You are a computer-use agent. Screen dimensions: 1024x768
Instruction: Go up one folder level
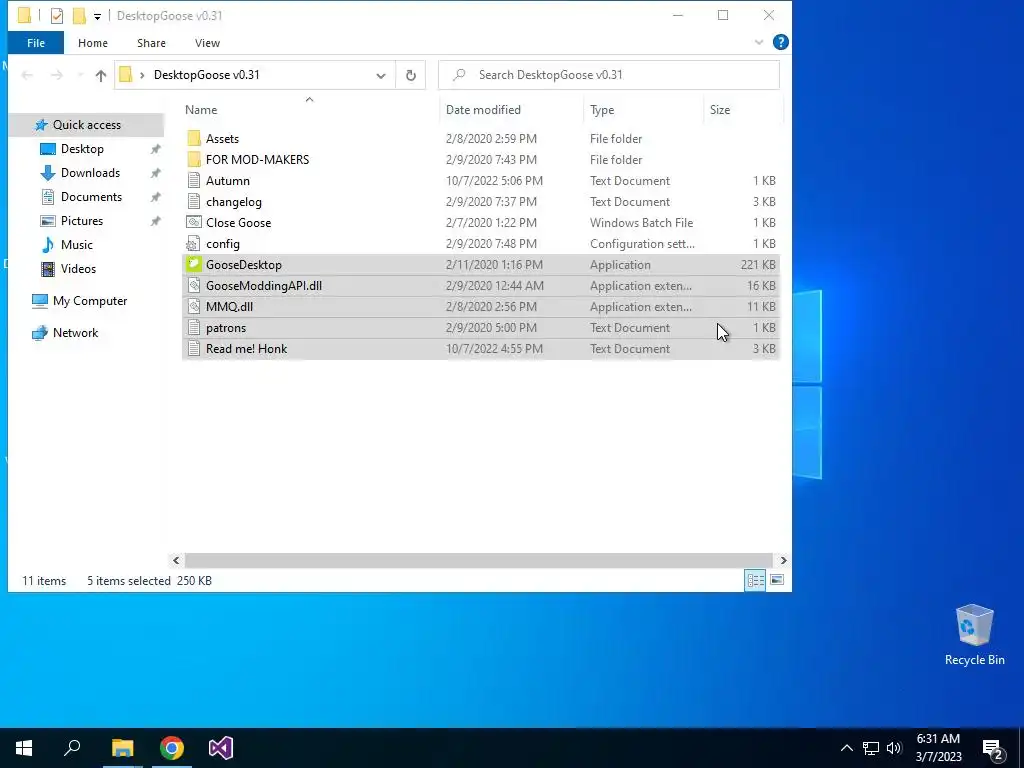tap(101, 75)
